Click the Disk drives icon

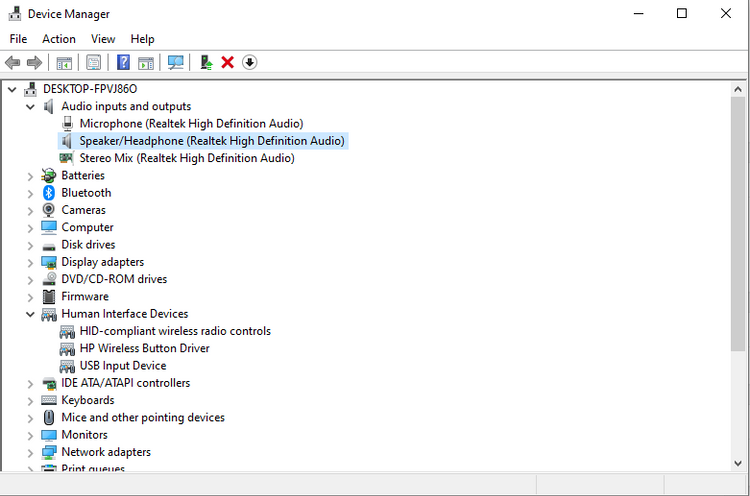point(49,246)
